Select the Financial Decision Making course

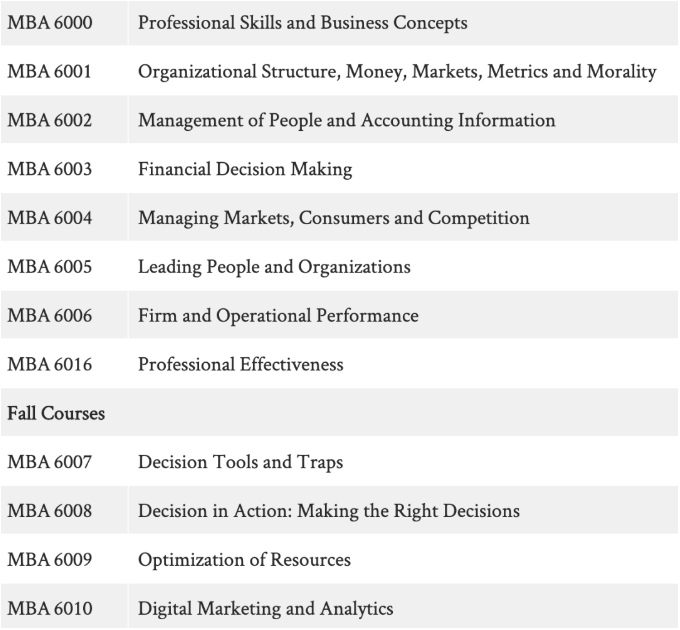(x=245, y=169)
